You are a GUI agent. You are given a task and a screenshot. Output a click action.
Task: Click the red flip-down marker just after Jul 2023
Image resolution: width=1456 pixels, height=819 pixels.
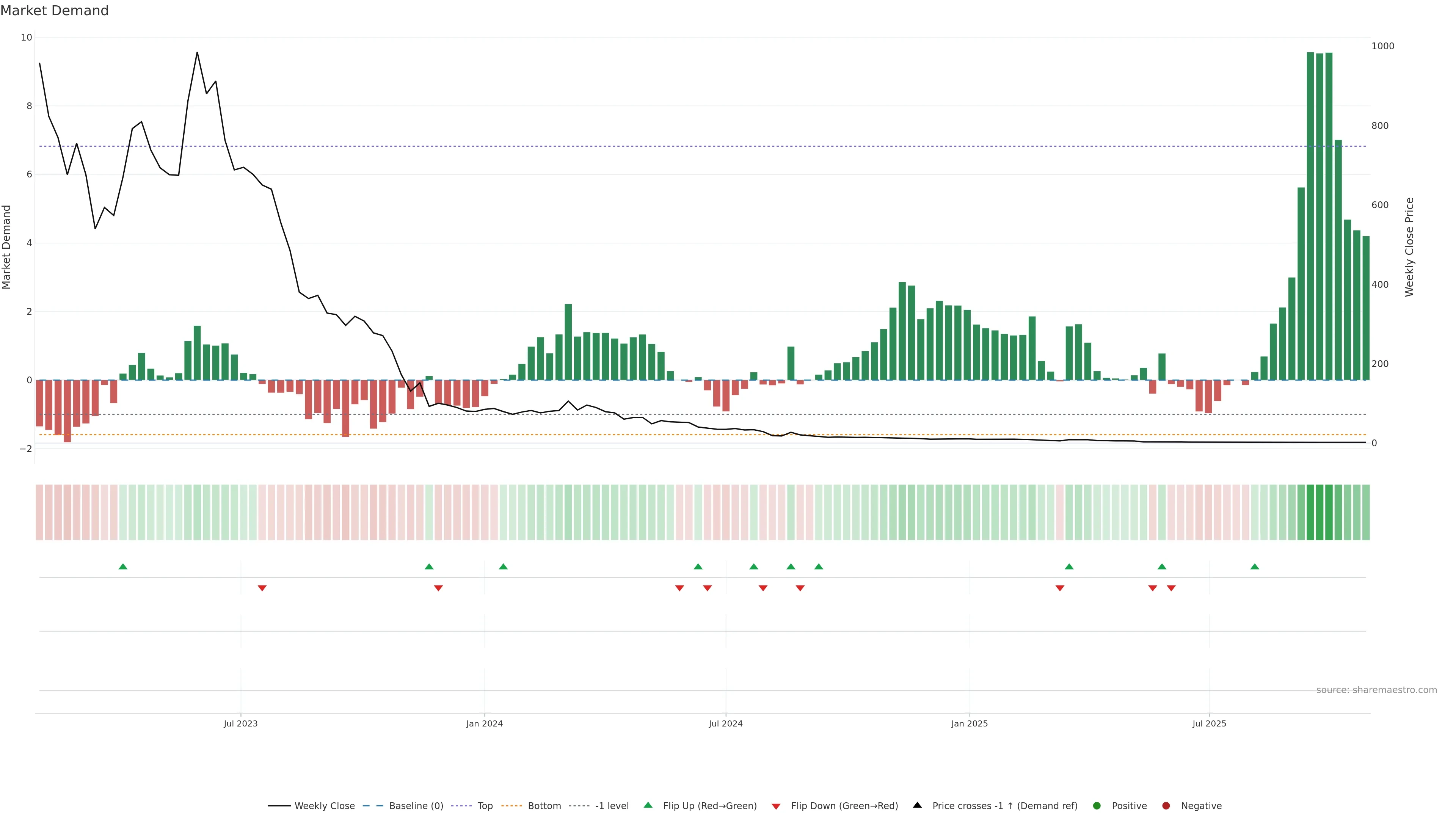pos(262,588)
